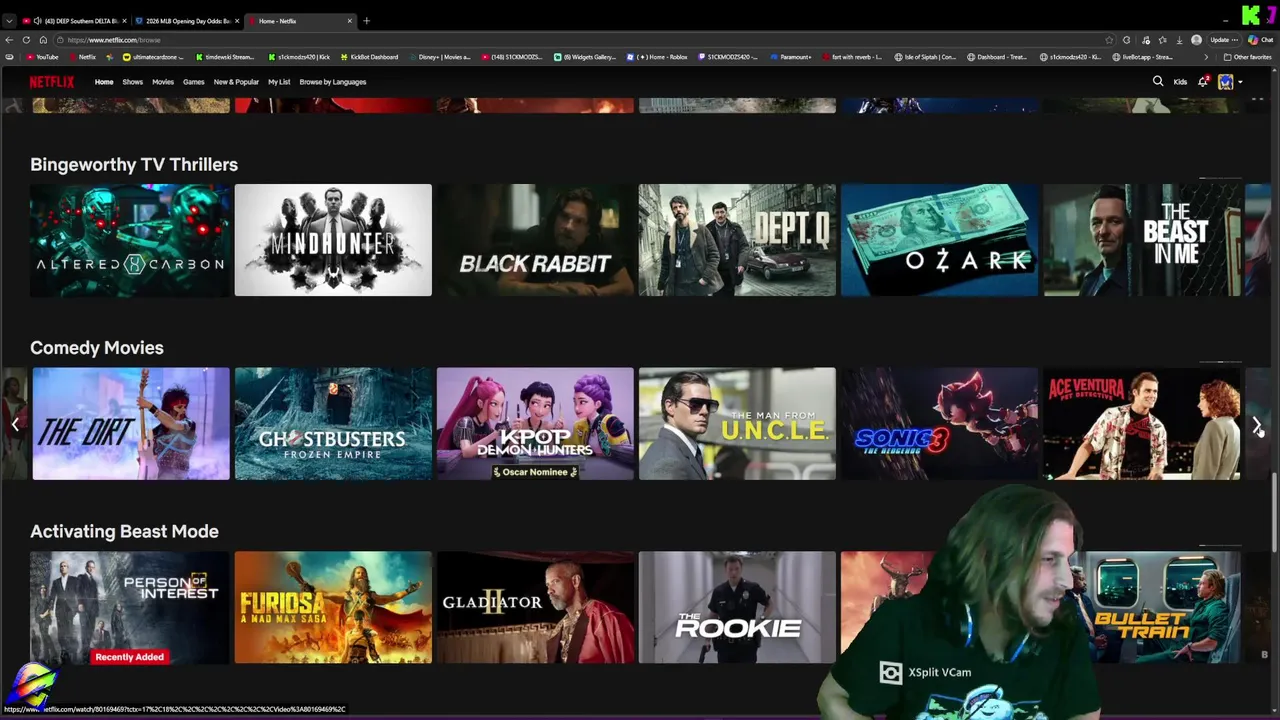1280x720 pixels.
Task: Open The Dirt movie thumbnail
Action: click(131, 424)
